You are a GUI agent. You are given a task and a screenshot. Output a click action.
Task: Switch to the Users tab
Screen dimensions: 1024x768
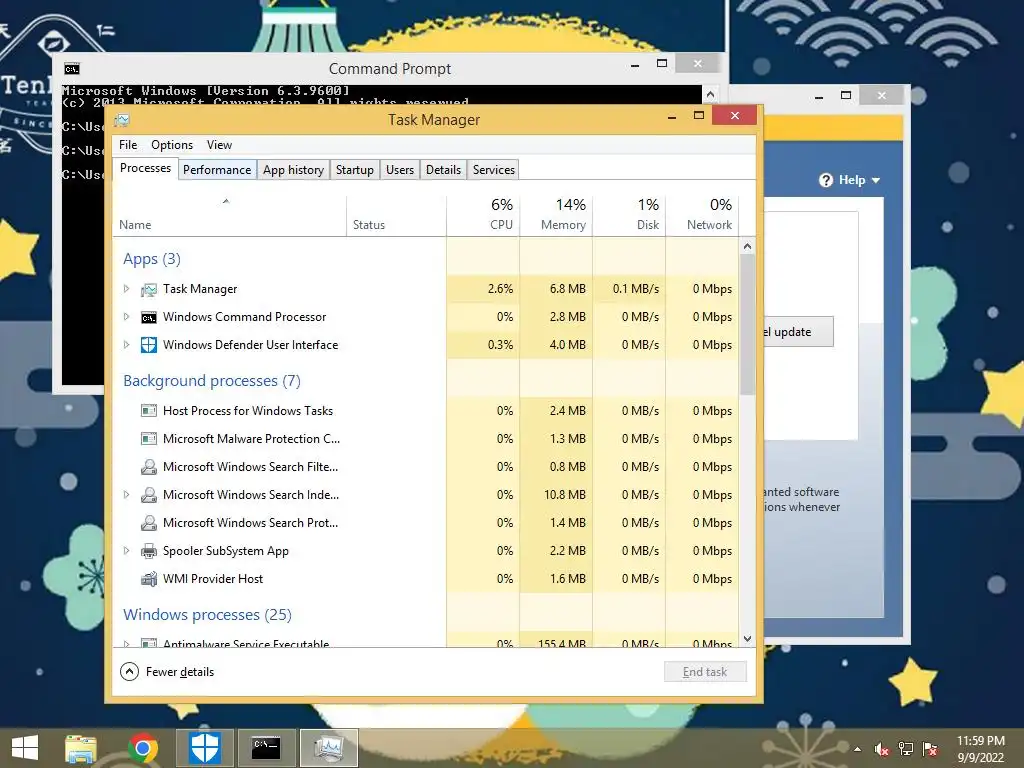[x=400, y=170]
